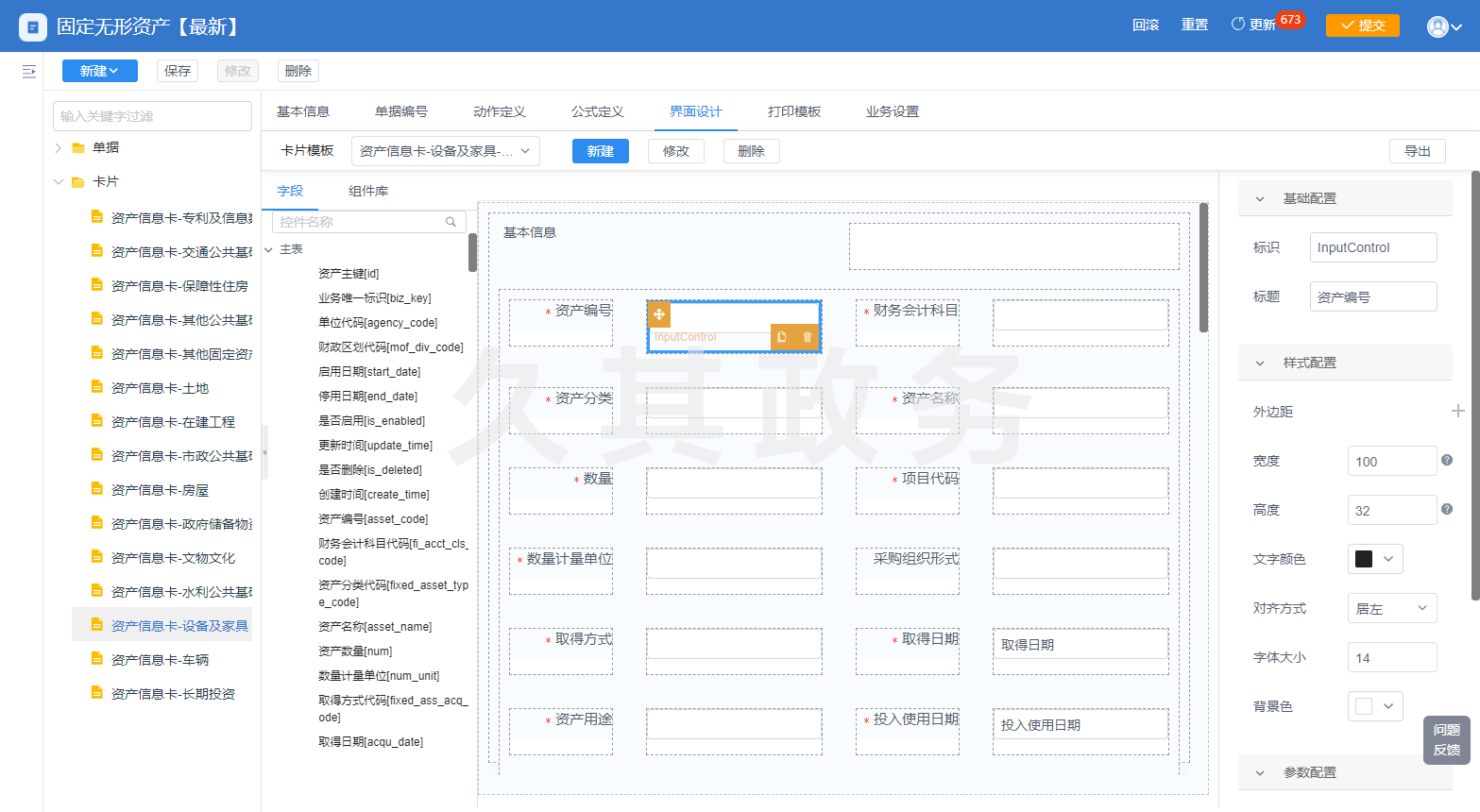Delete selected InputControl using trash icon
The image size is (1480, 812).
coord(808,337)
